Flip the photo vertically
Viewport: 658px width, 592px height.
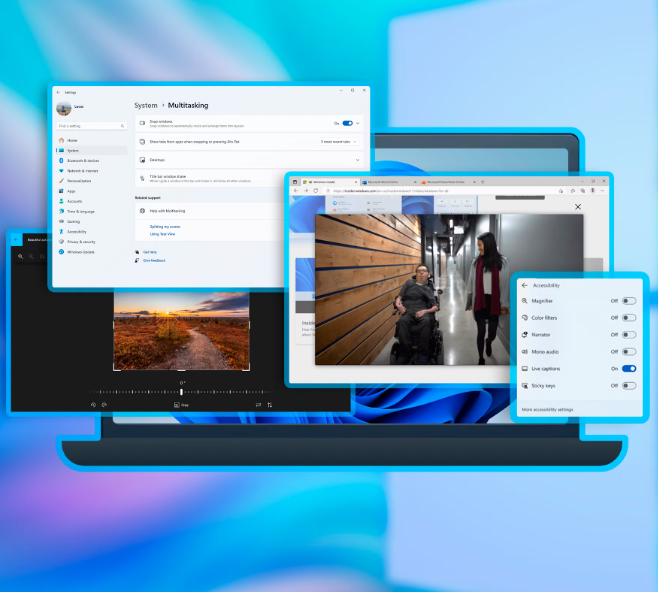point(269,405)
